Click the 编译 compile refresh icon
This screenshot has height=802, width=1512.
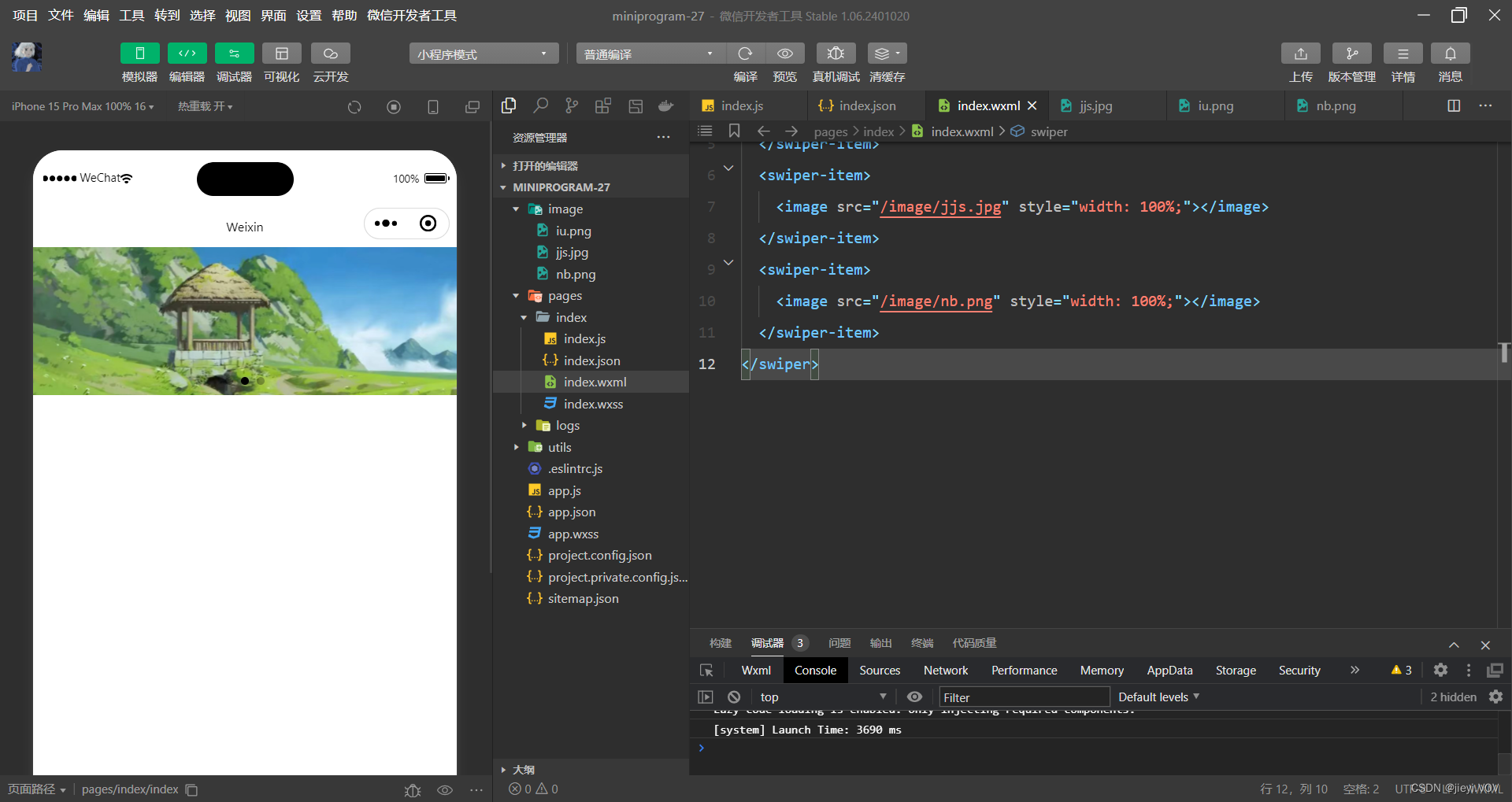coord(745,54)
